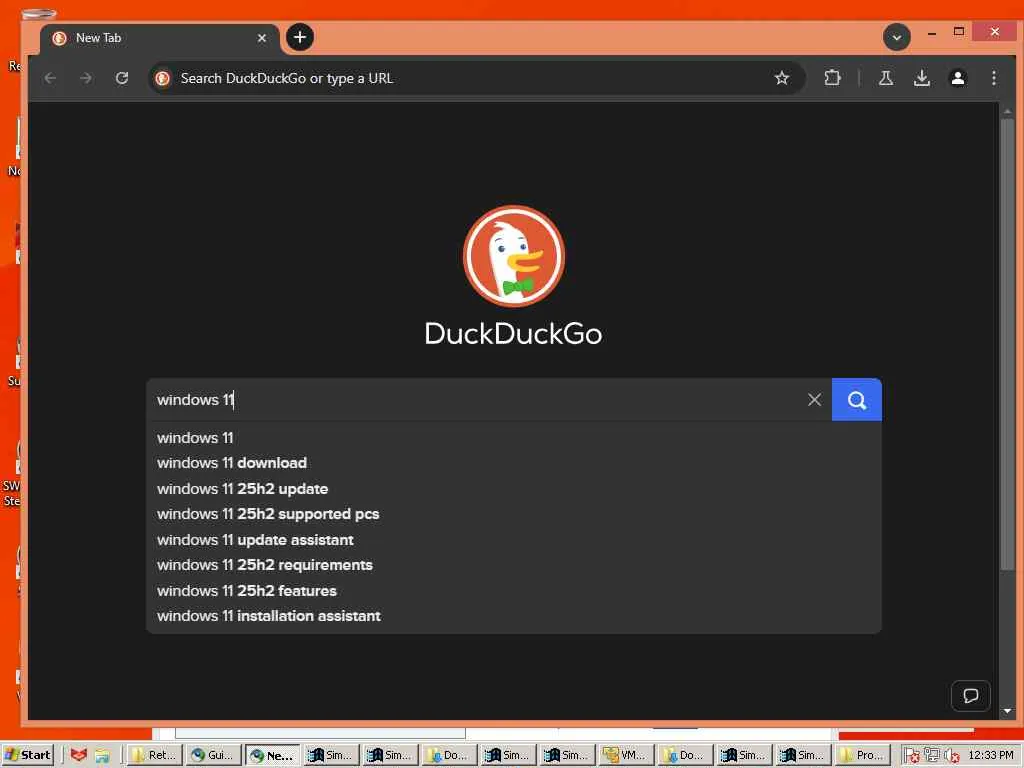Choose suggestion "windows 11 25h2 features"
The height and width of the screenshot is (768, 1024).
(514, 590)
